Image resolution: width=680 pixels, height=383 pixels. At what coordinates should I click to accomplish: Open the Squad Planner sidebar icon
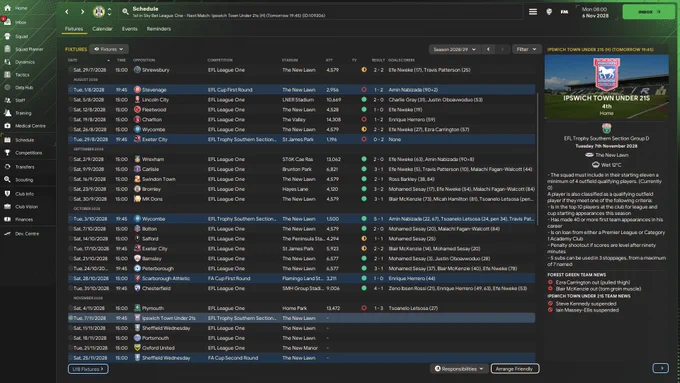coord(7,49)
